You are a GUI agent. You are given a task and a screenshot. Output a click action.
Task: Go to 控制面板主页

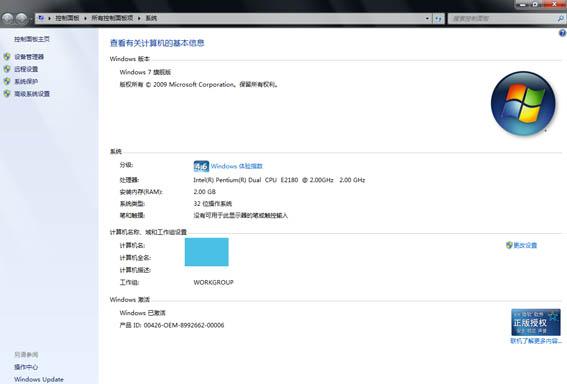point(32,39)
